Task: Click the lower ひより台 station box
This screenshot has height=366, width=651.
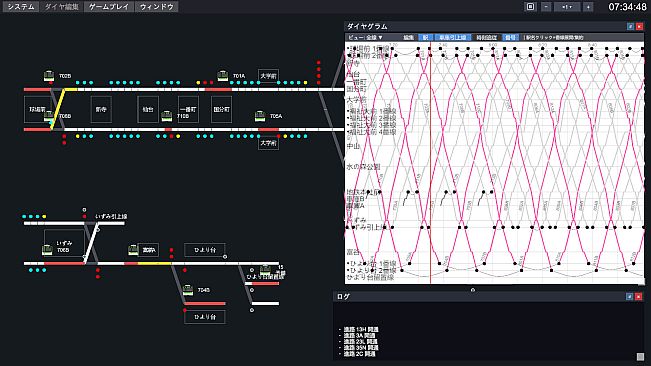Action: click(x=205, y=317)
